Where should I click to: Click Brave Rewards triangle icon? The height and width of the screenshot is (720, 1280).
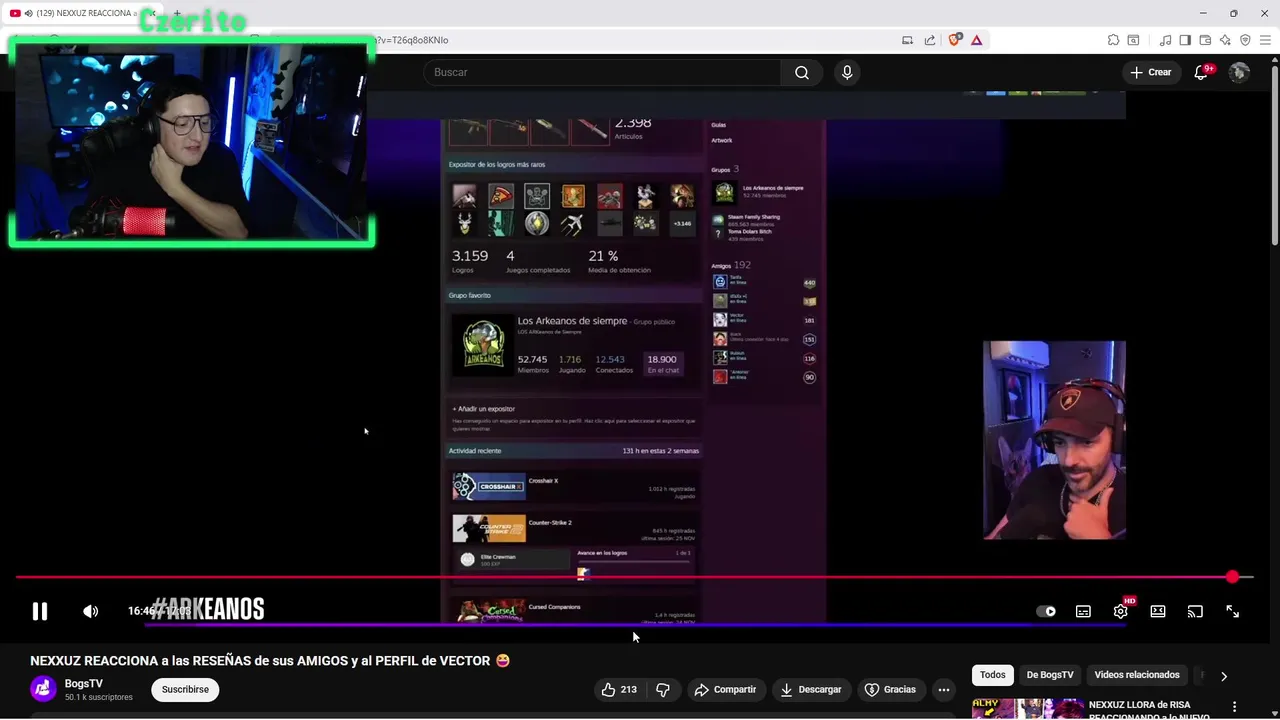tap(977, 40)
